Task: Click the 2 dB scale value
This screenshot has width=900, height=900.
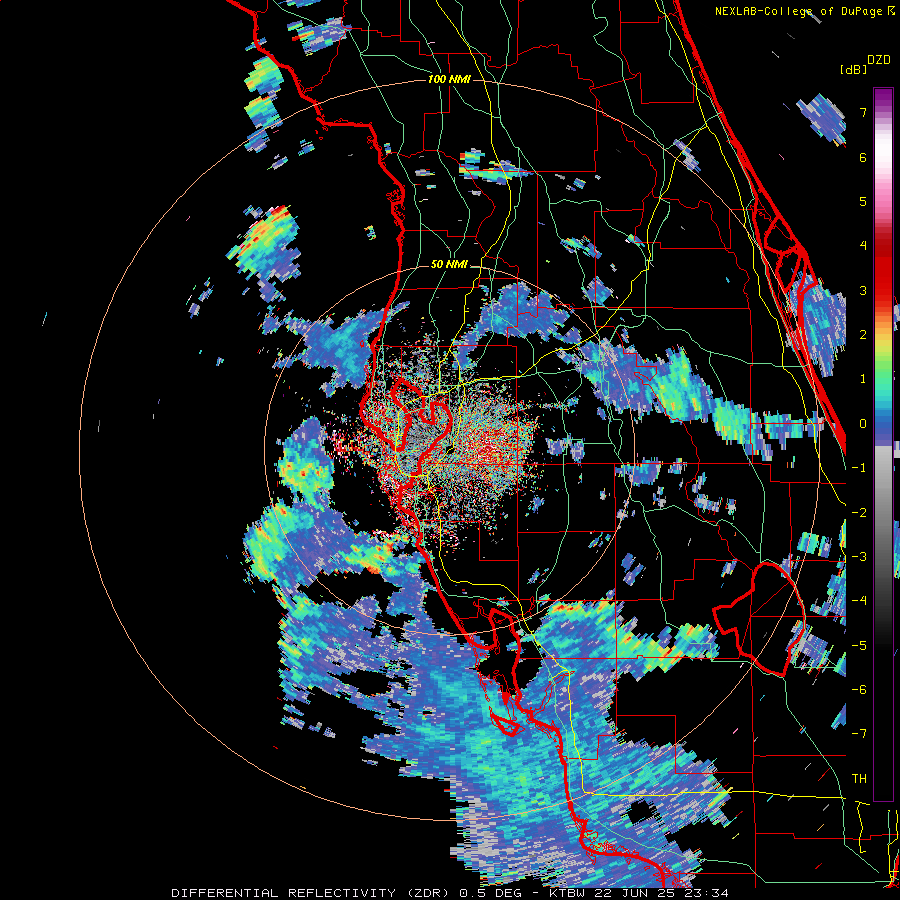Action: pos(863,335)
